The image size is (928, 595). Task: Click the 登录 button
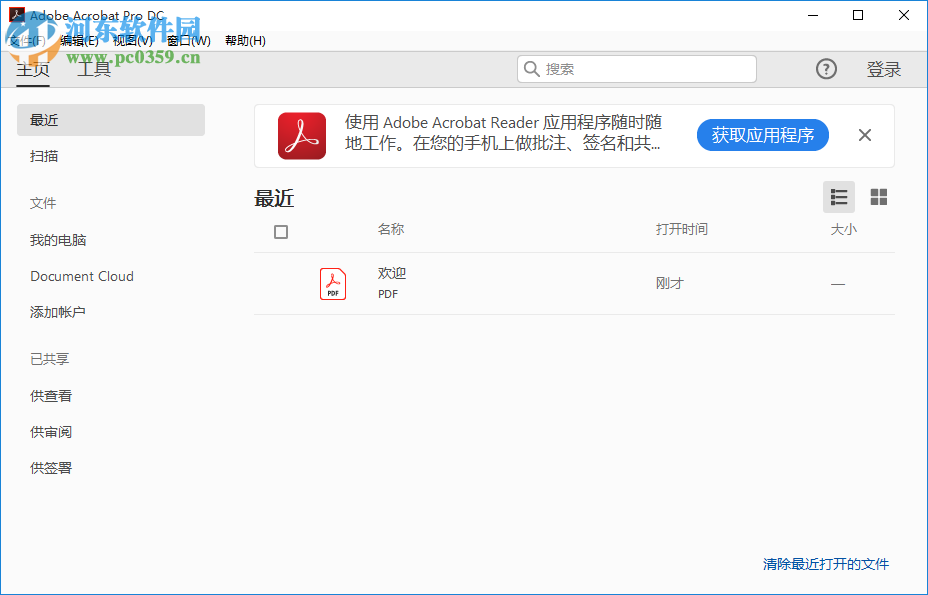coord(884,68)
